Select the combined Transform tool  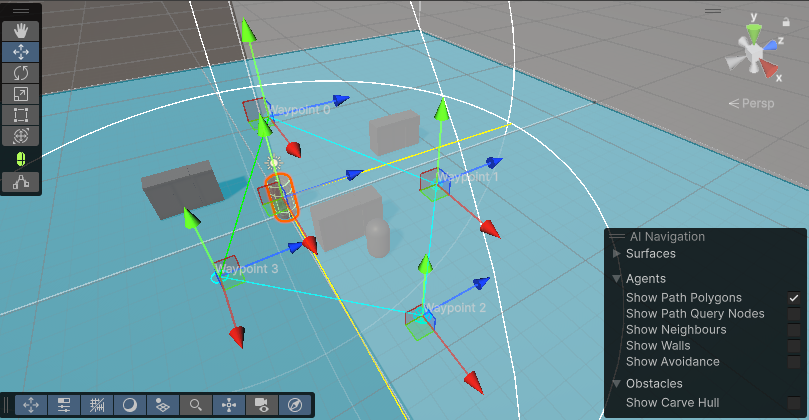point(21,136)
